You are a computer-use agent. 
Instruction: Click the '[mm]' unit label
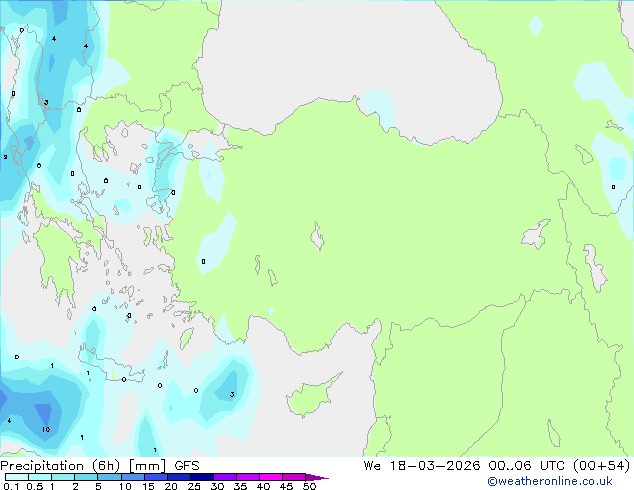[x=147, y=466]
